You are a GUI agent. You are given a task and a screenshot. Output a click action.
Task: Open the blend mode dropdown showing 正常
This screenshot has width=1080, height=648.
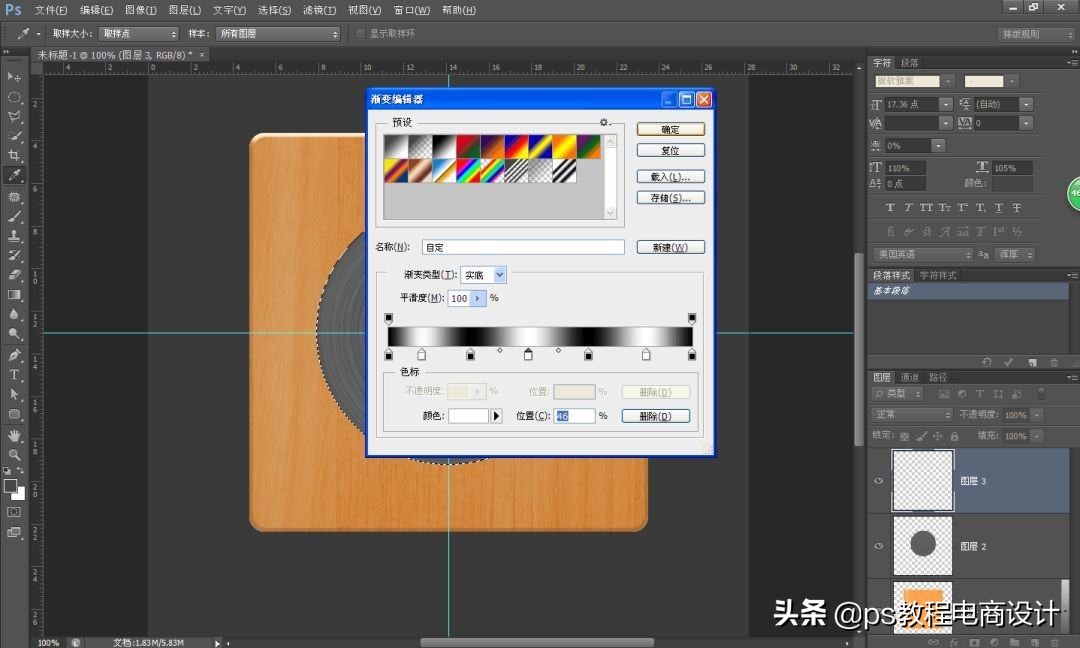tap(911, 414)
